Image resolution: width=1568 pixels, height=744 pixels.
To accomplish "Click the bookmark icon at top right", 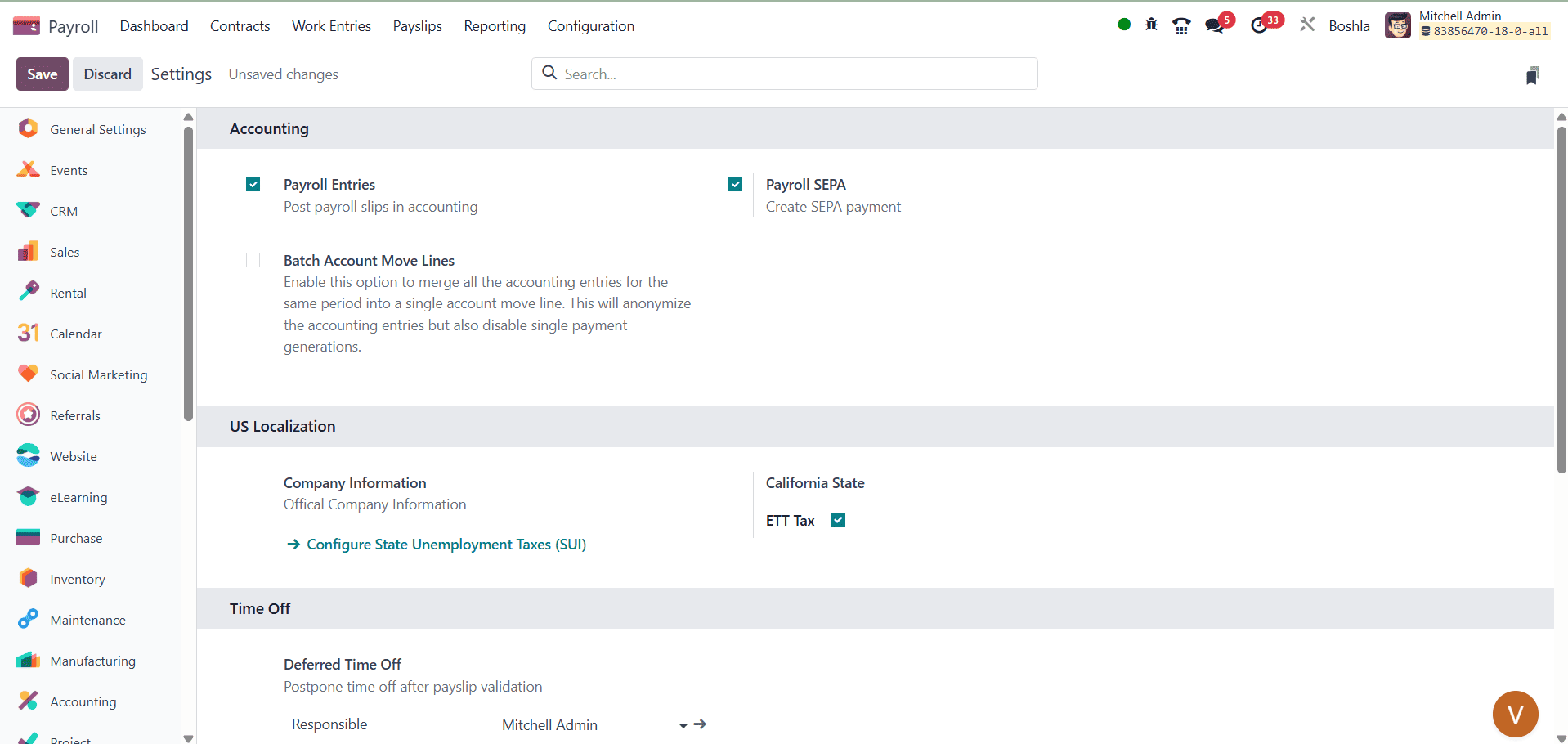I will (x=1533, y=75).
